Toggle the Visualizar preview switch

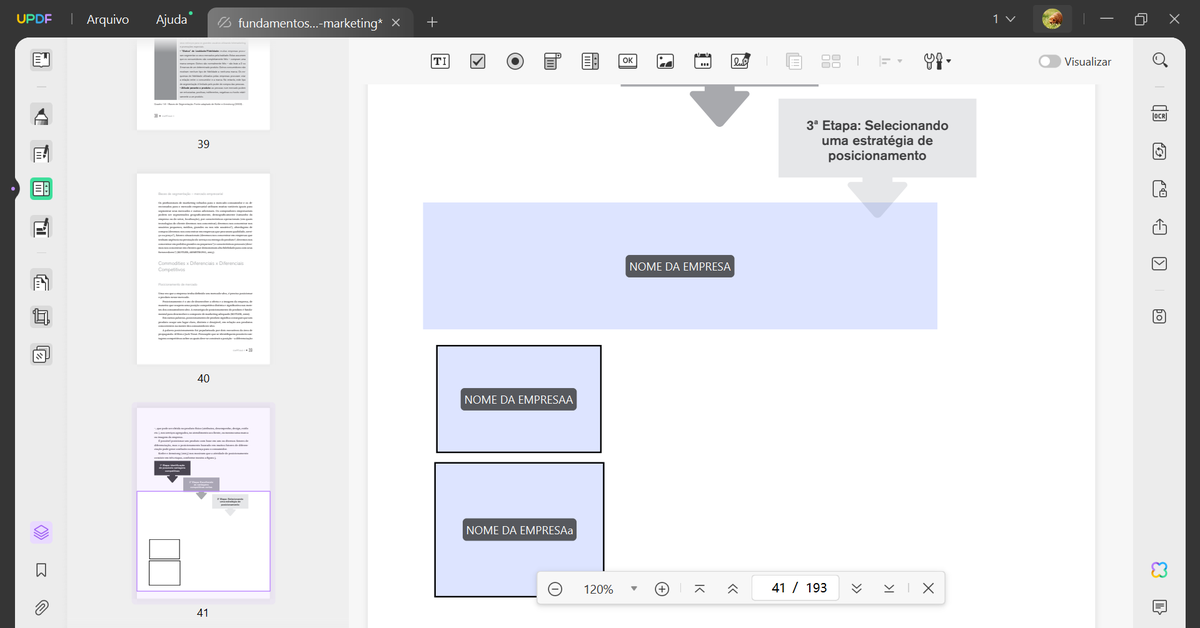pyautogui.click(x=1049, y=61)
